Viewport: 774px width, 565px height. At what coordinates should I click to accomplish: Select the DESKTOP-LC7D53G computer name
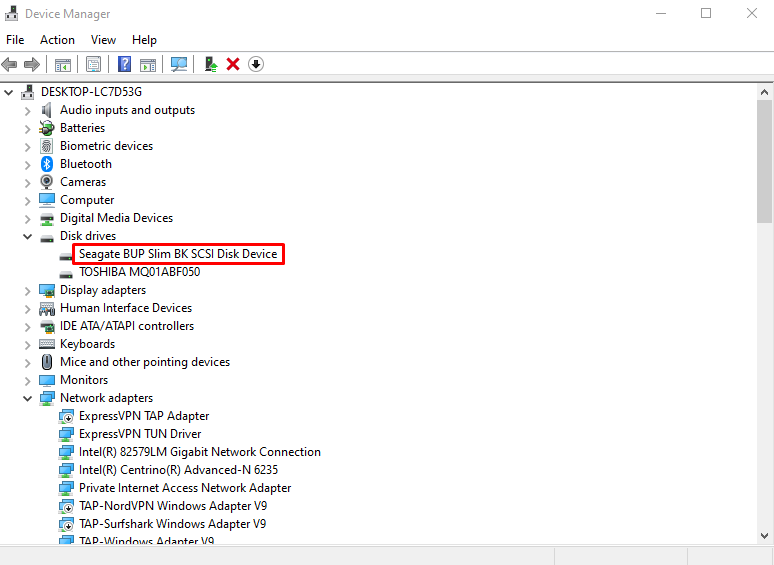click(x=91, y=92)
